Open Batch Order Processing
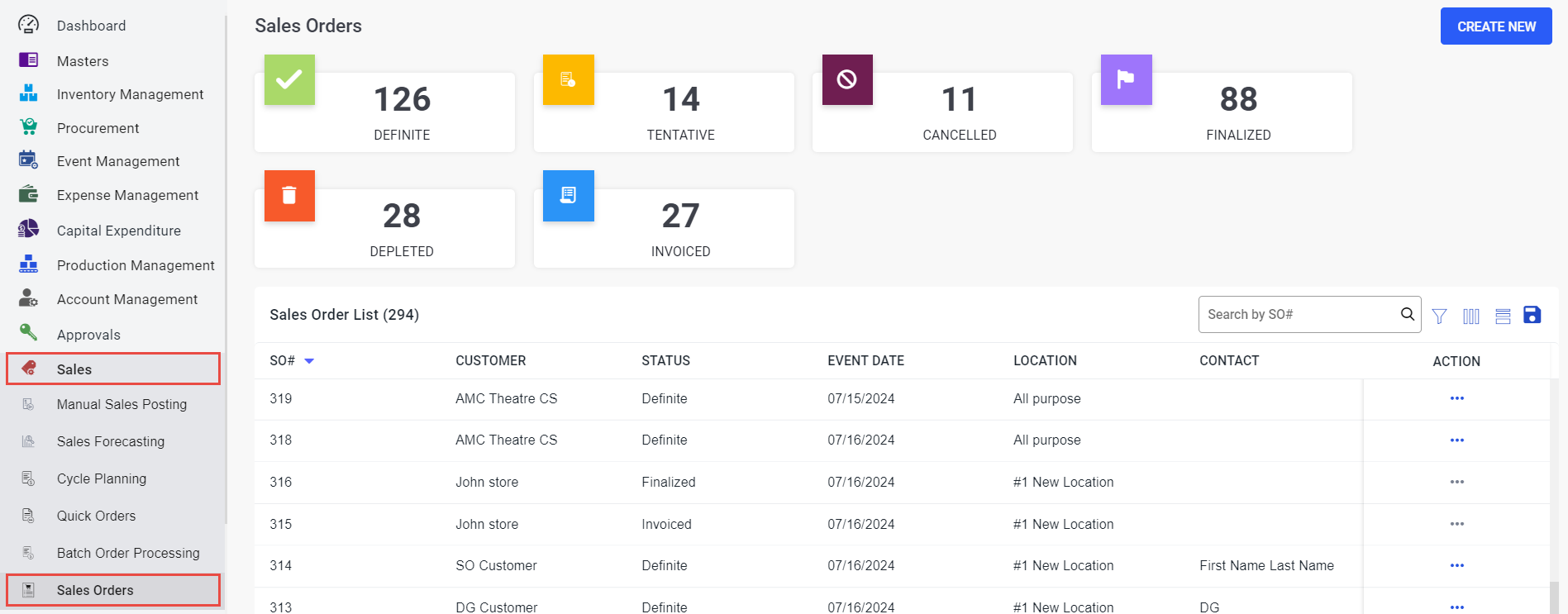This screenshot has width=1568, height=614. 128,553
